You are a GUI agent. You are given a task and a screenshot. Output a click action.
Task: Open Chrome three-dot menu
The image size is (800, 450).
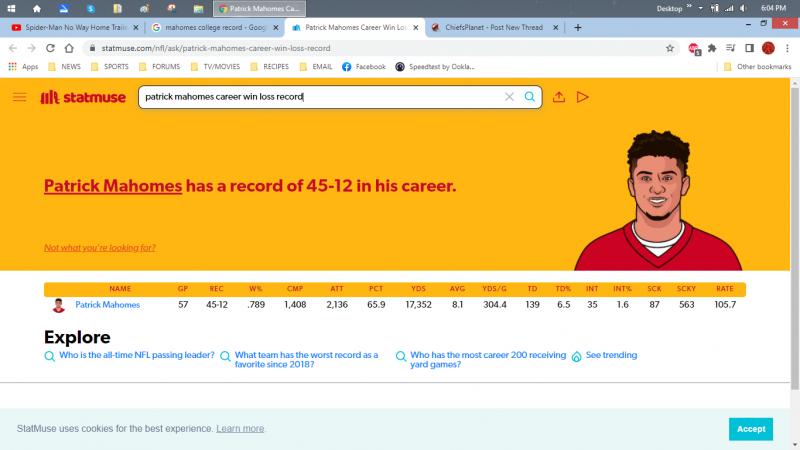click(787, 48)
